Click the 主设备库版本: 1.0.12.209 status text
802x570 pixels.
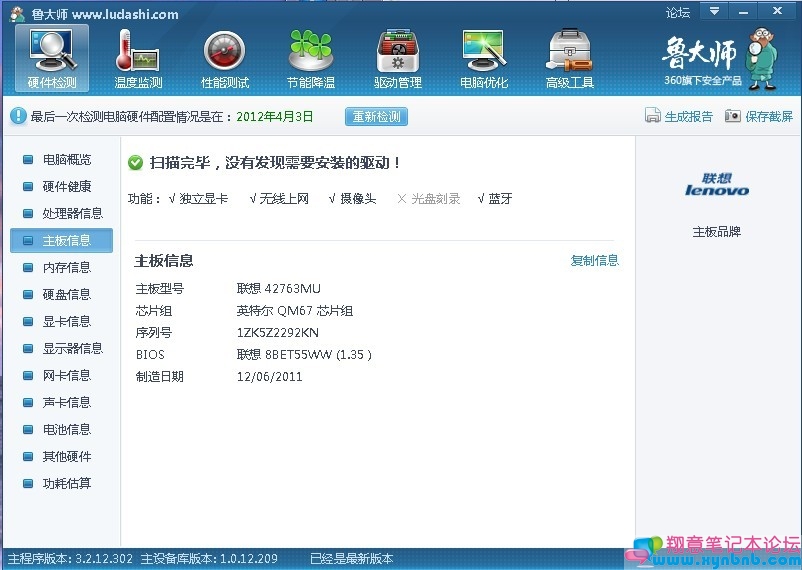tap(209, 559)
